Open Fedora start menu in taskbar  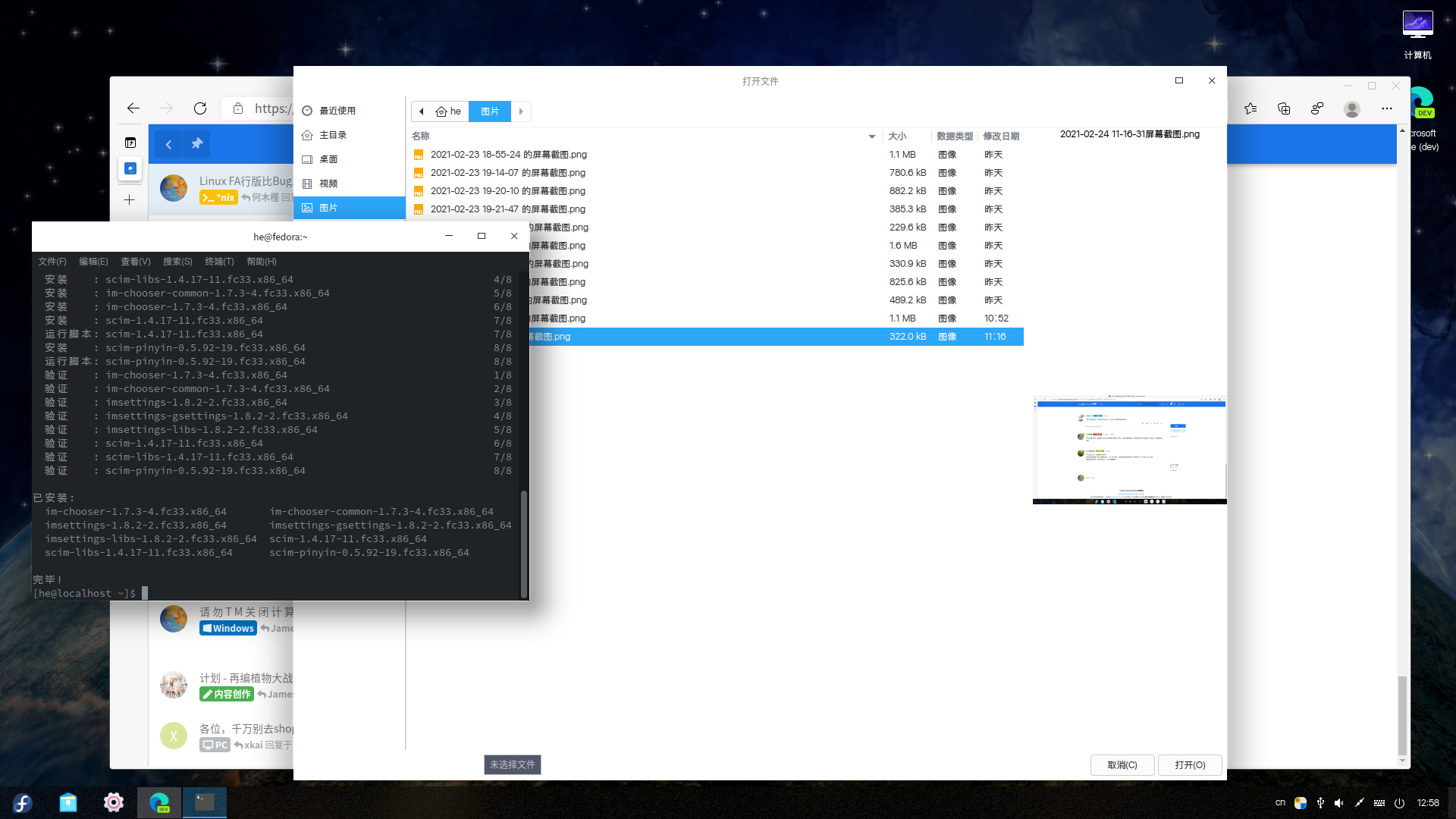(23, 802)
